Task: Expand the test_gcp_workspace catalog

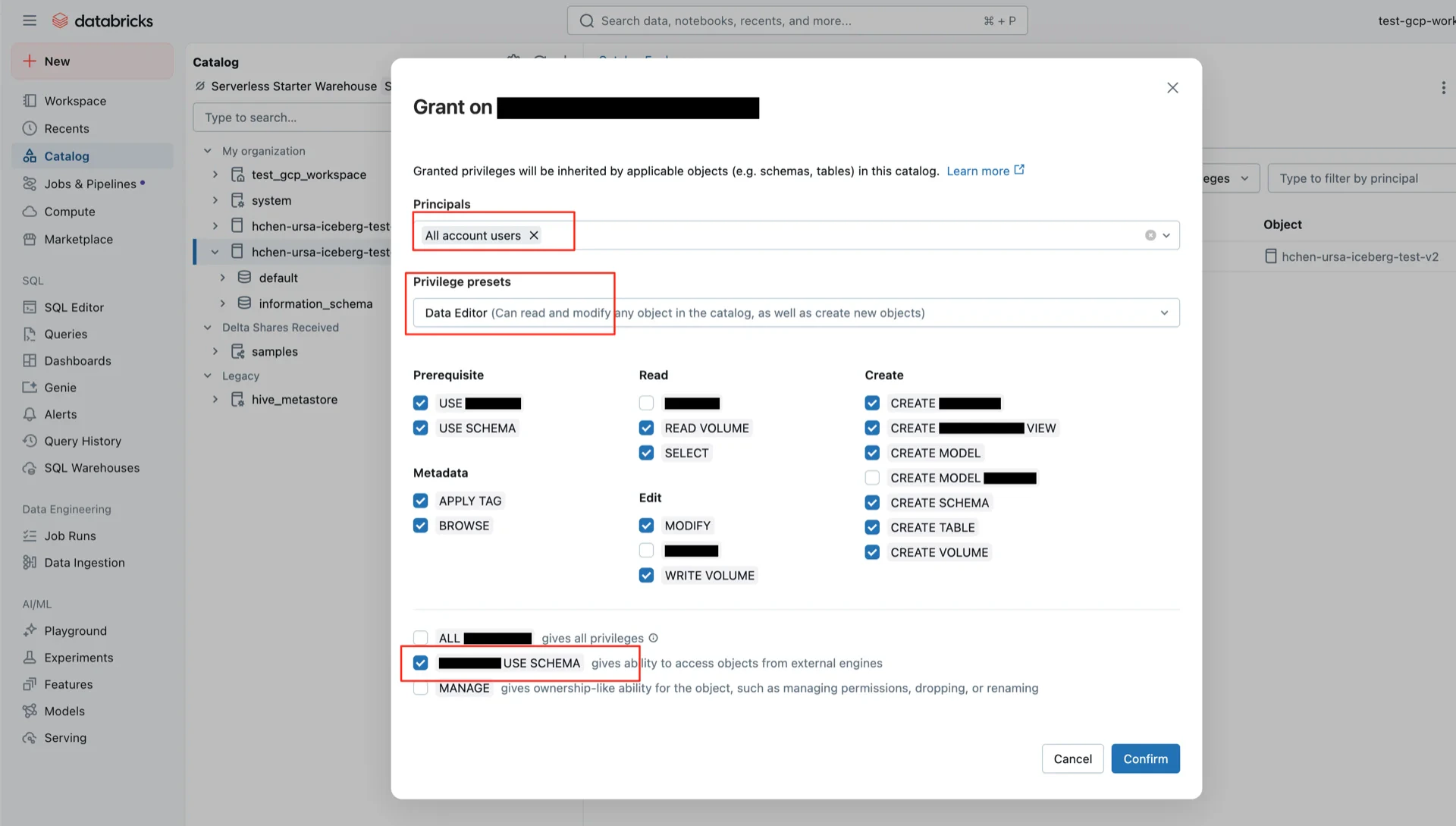Action: click(215, 174)
